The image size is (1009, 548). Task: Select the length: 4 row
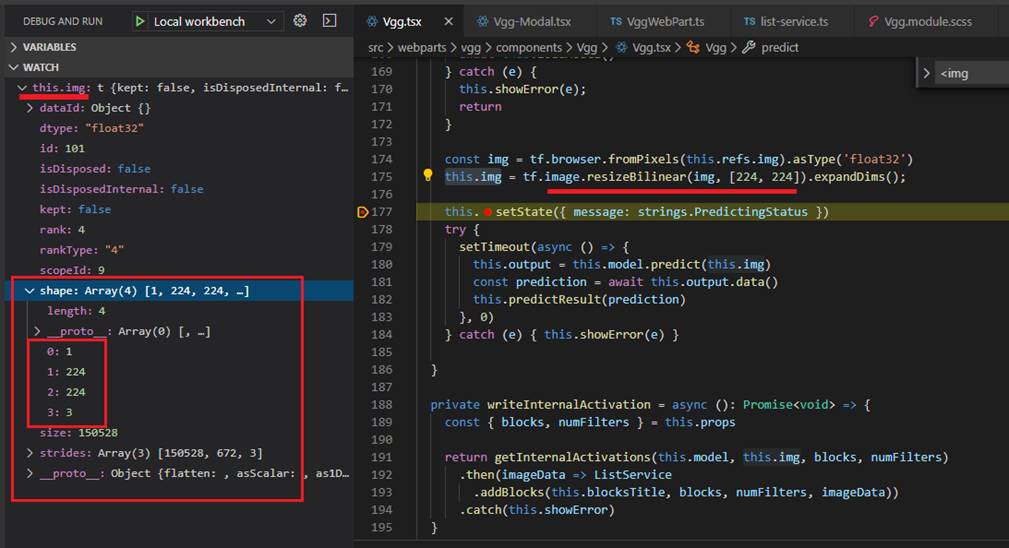click(x=179, y=311)
